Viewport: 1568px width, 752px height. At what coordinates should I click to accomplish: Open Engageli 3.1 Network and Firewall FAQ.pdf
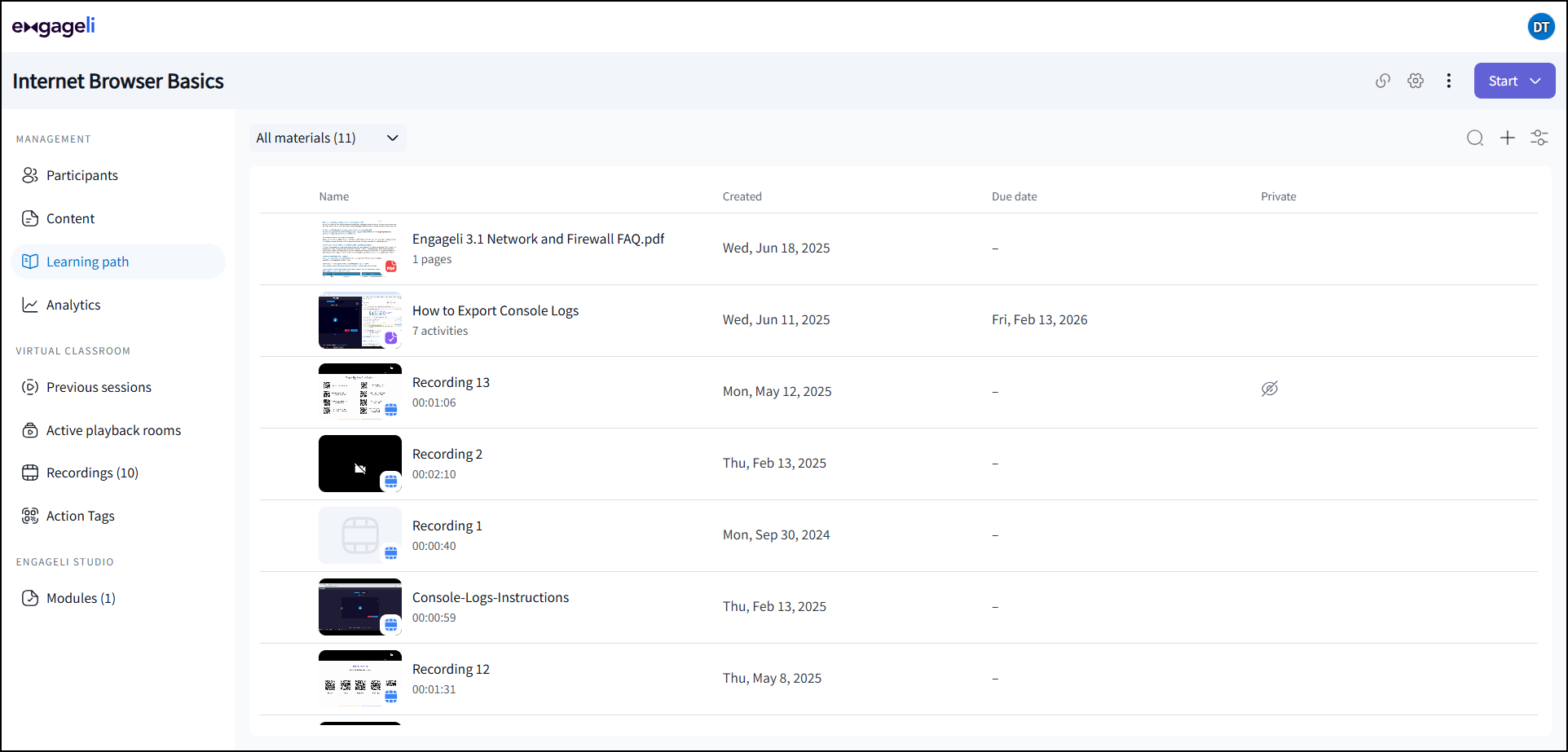pyautogui.click(x=538, y=239)
